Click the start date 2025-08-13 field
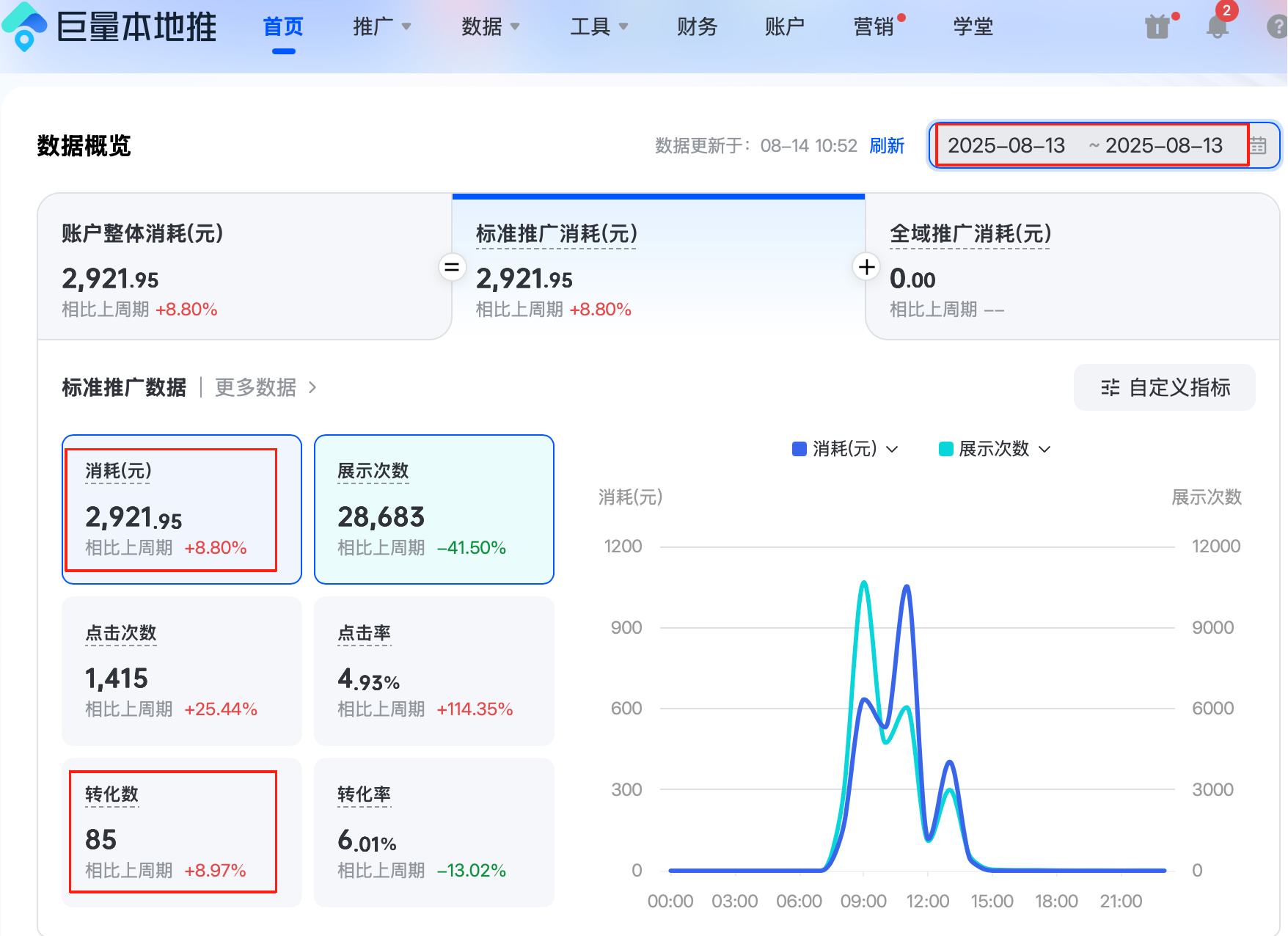 1006,145
